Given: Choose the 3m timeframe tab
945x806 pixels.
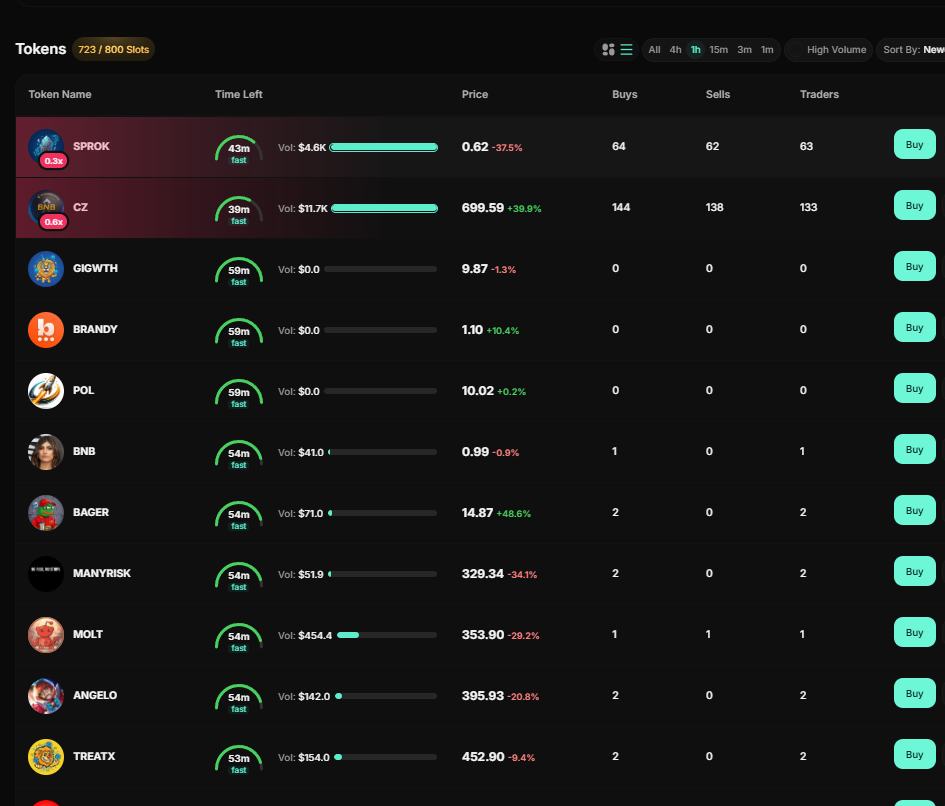Looking at the screenshot, I should (x=744, y=49).
